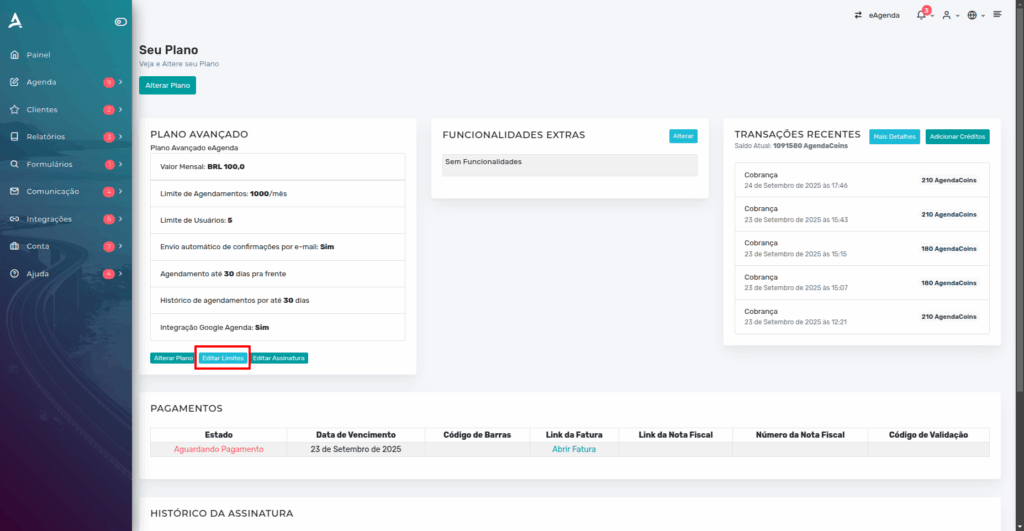This screenshot has height=531, width=1024.
Task: Click the globe language icon
Action: pos(972,15)
